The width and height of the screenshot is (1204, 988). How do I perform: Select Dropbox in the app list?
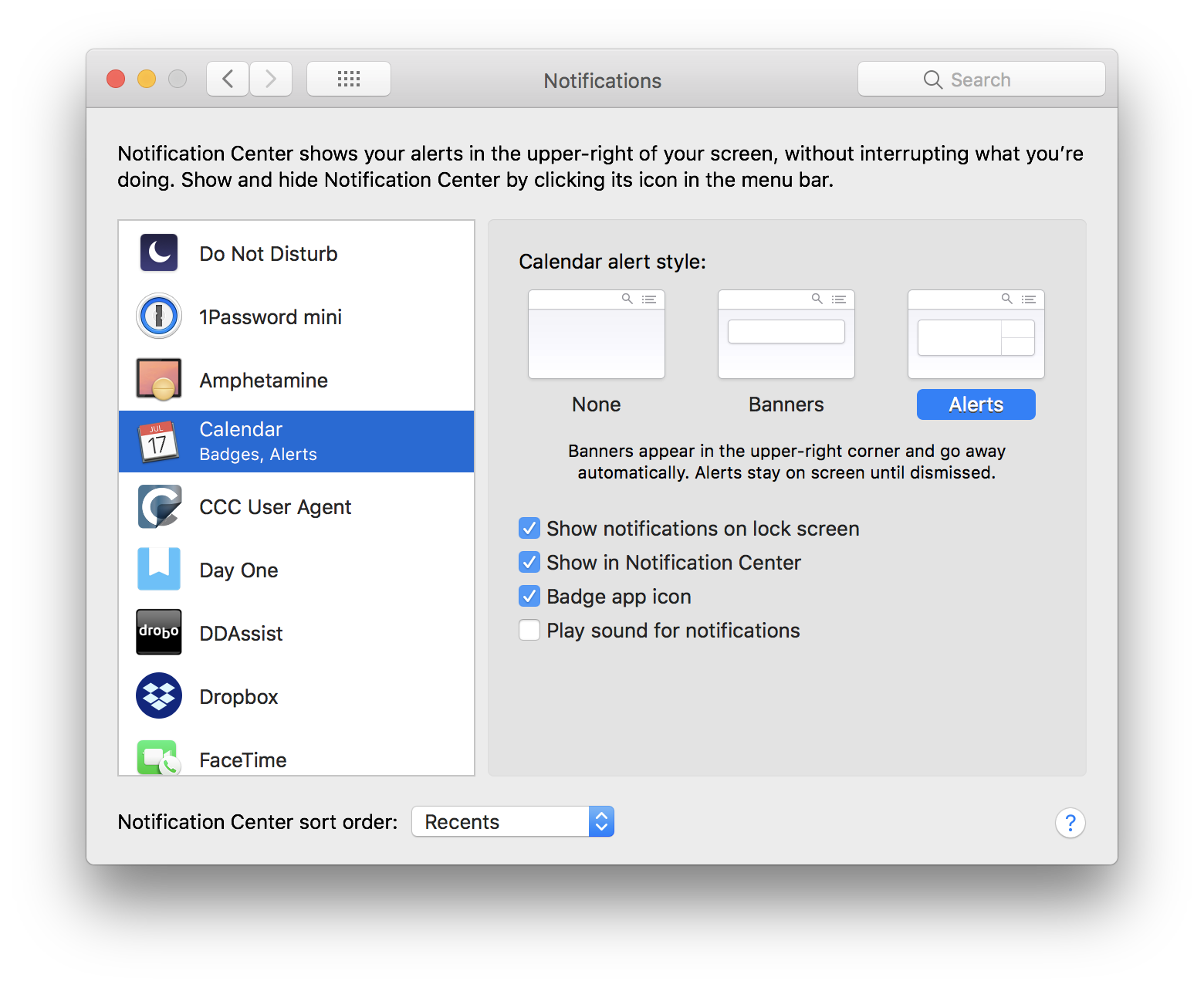(296, 695)
